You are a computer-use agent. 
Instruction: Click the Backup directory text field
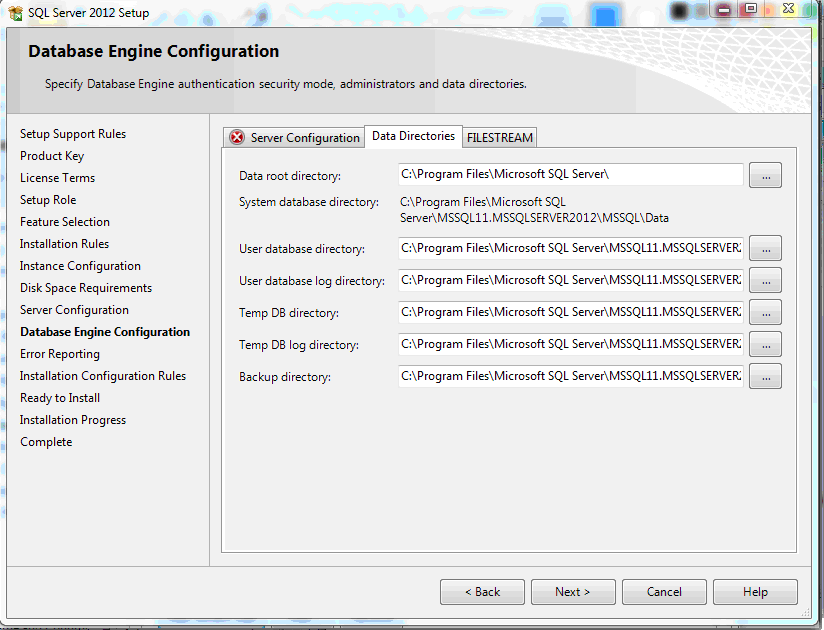570,376
